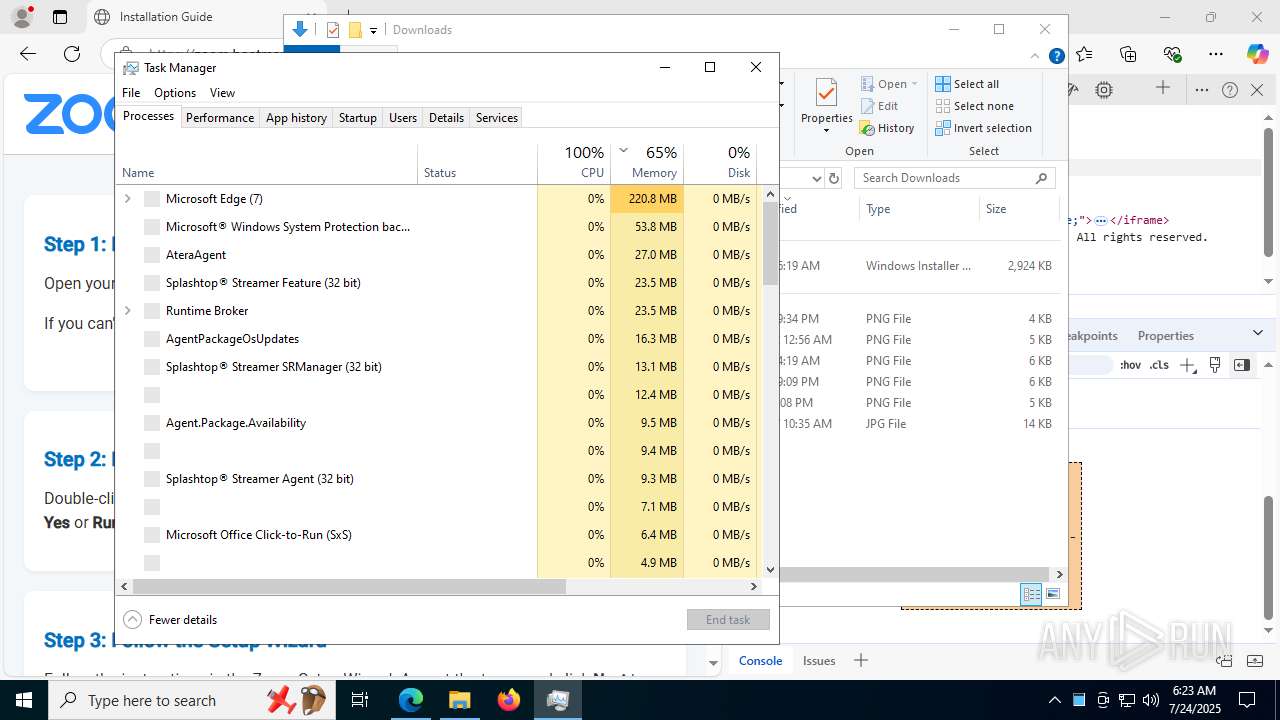Click the blue help icon in Downloads window
The width and height of the screenshot is (1280, 720).
click(1056, 56)
